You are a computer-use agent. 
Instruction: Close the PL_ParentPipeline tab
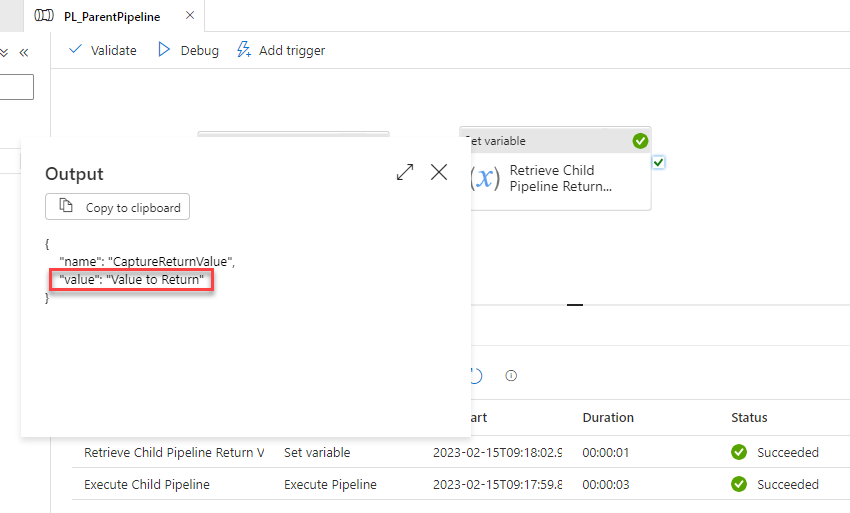[190, 15]
